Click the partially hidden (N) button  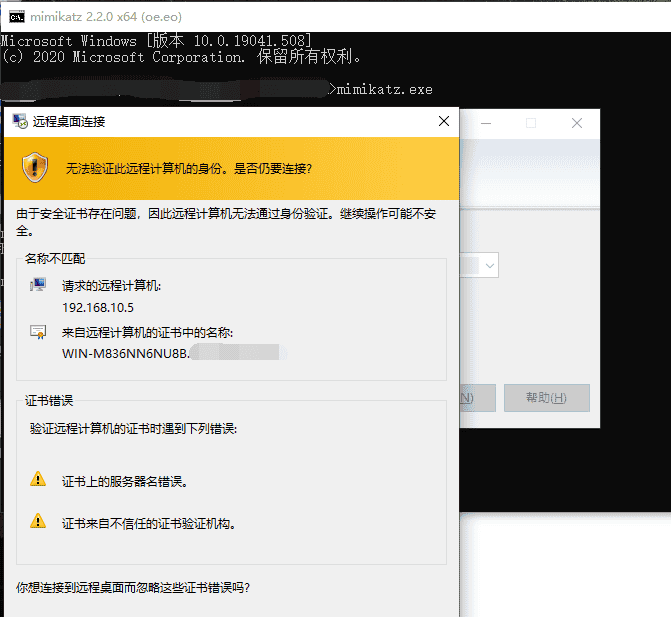point(478,398)
